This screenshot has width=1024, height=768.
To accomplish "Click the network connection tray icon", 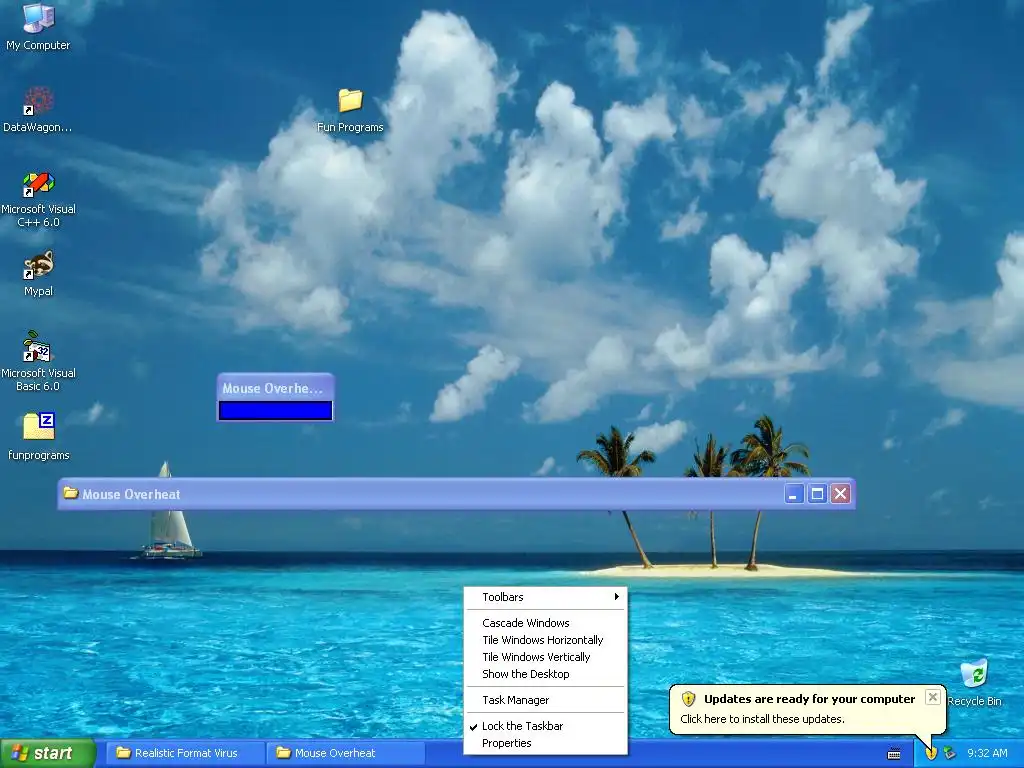I will pyautogui.click(x=950, y=754).
